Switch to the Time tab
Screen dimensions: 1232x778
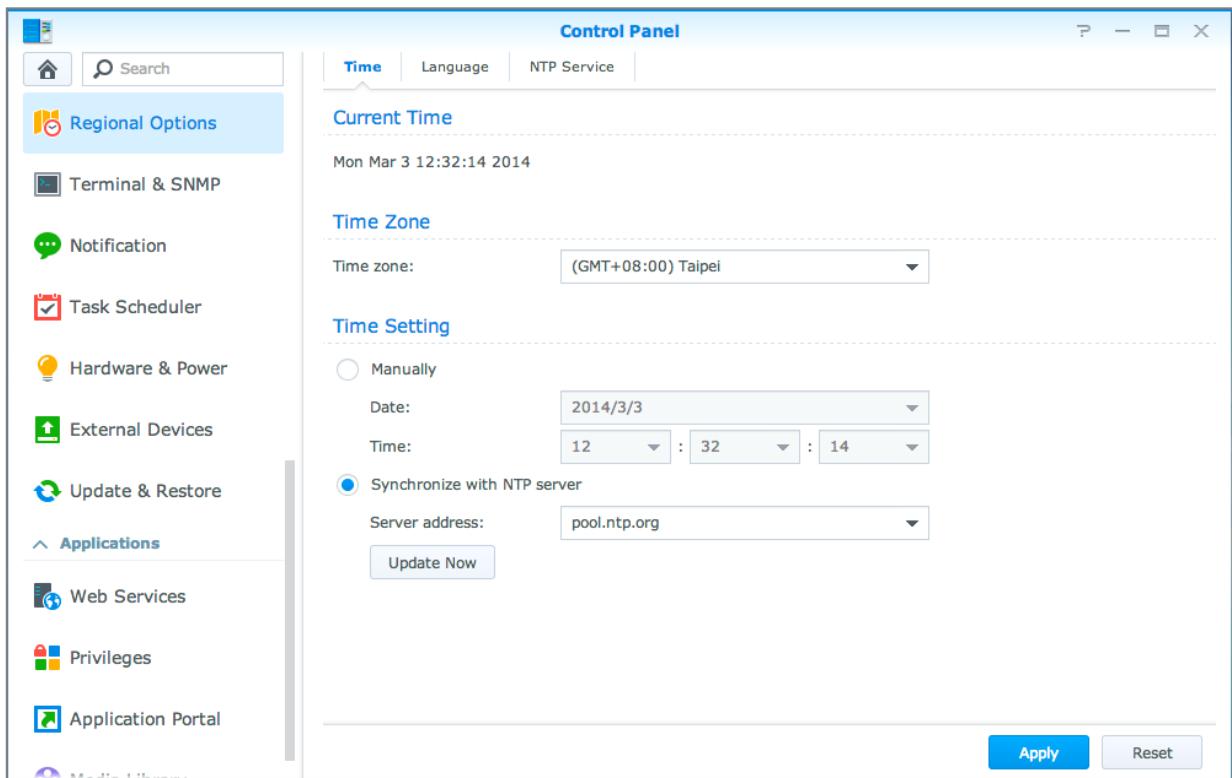[361, 67]
